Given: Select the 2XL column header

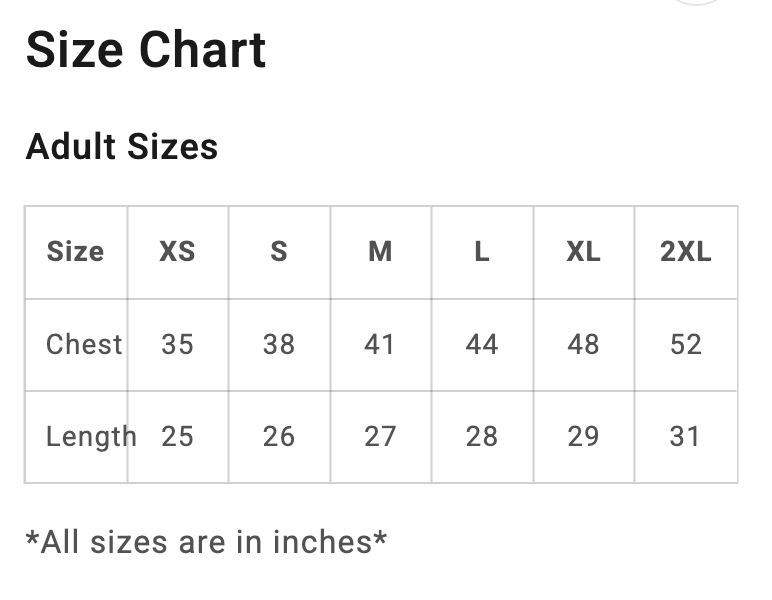Looking at the screenshot, I should click(x=685, y=252).
